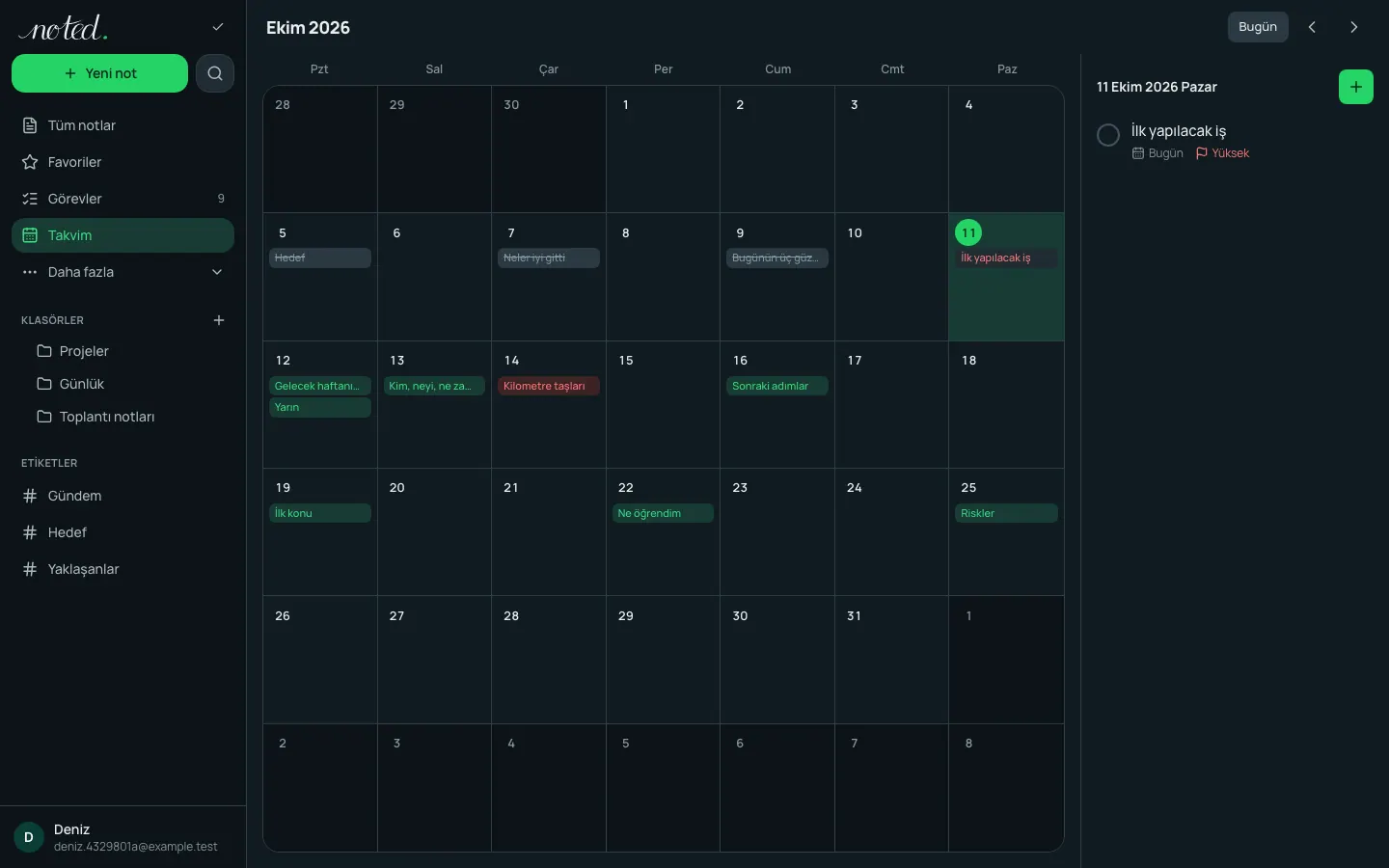Open the 'Gelecek haftanı...' event
Viewport: 1389px width, 868px height.
pyautogui.click(x=320, y=386)
